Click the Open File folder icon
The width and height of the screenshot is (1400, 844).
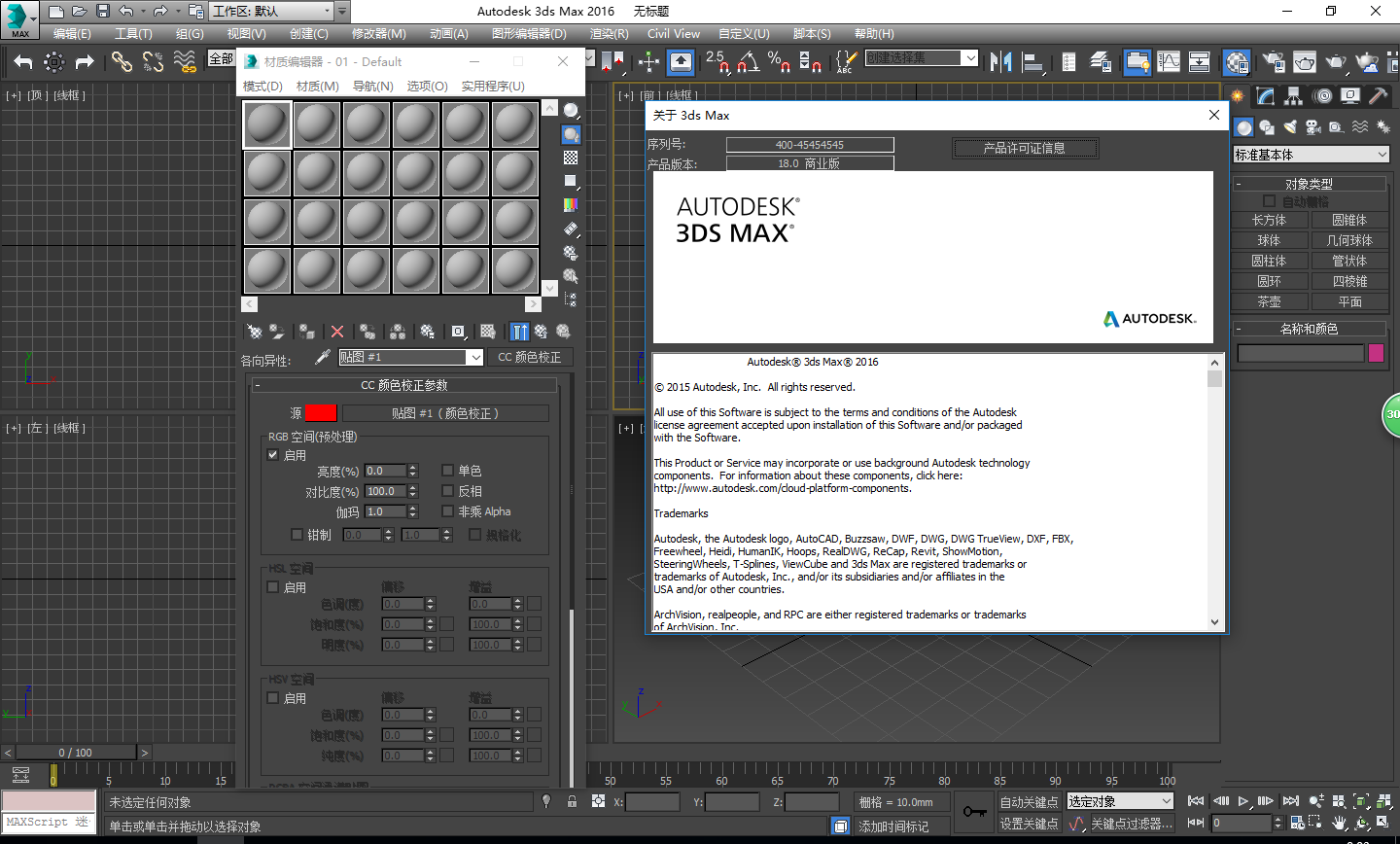(x=80, y=12)
